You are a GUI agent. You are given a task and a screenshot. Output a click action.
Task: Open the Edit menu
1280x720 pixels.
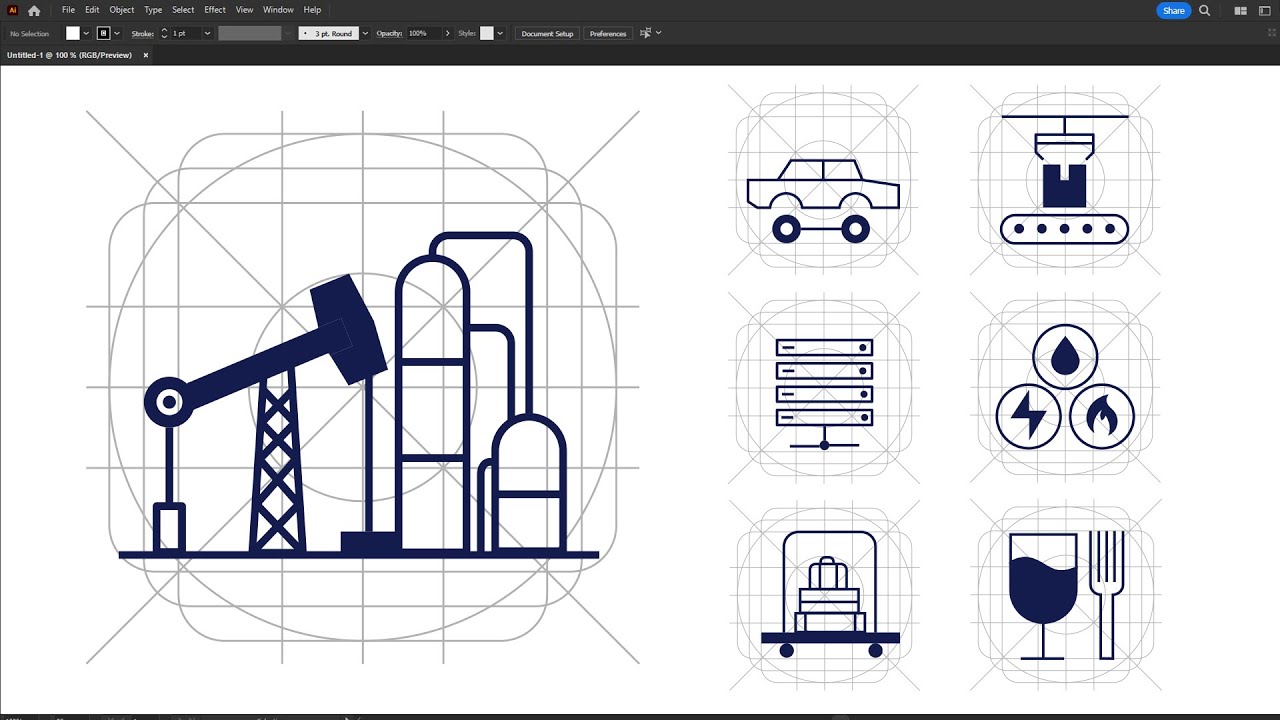(x=92, y=10)
